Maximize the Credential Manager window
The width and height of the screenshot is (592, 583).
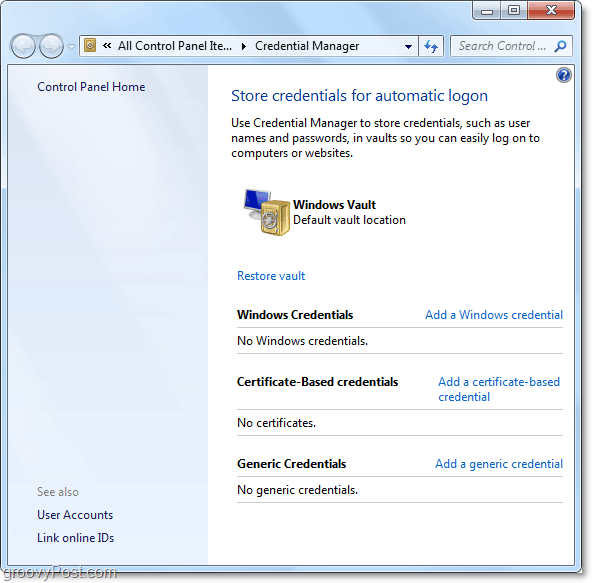click(x=513, y=10)
